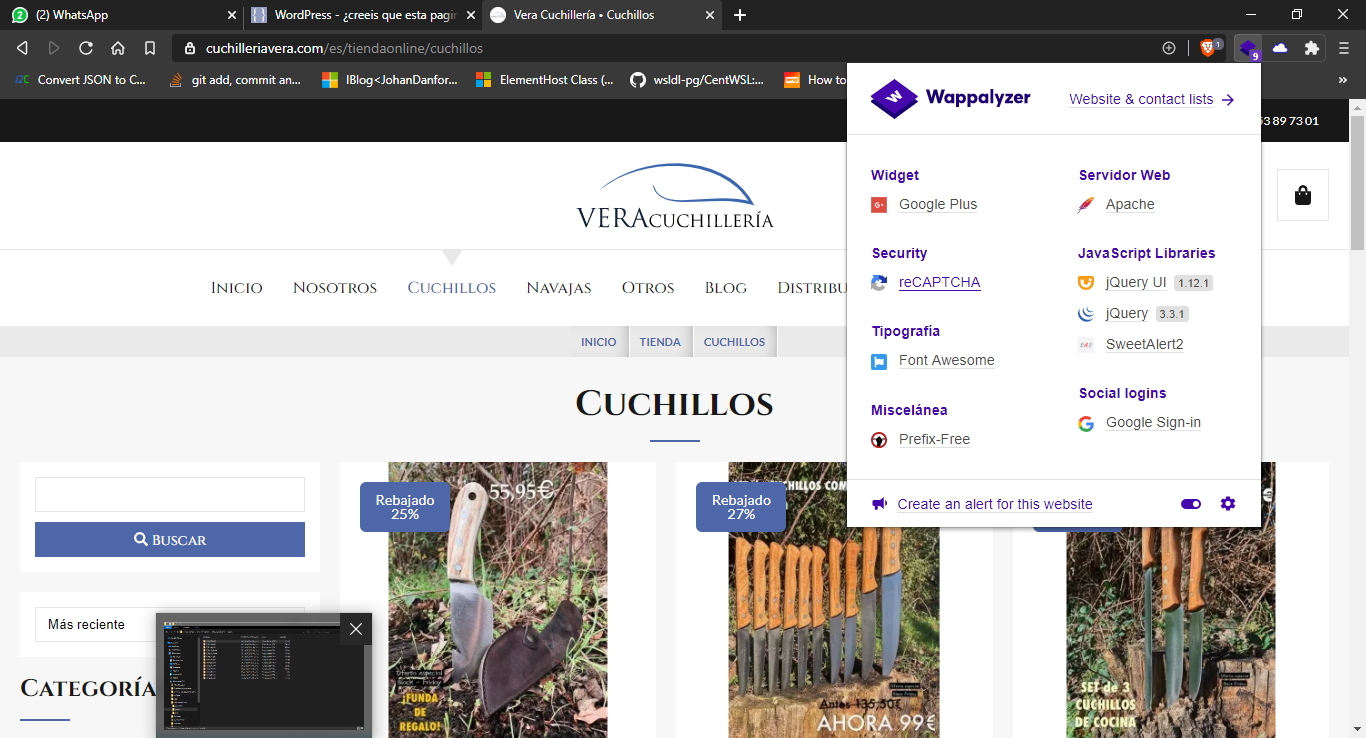The width and height of the screenshot is (1366, 738).
Task: Open the jQuery link in JavaScript Libraries
Action: click(x=1127, y=313)
